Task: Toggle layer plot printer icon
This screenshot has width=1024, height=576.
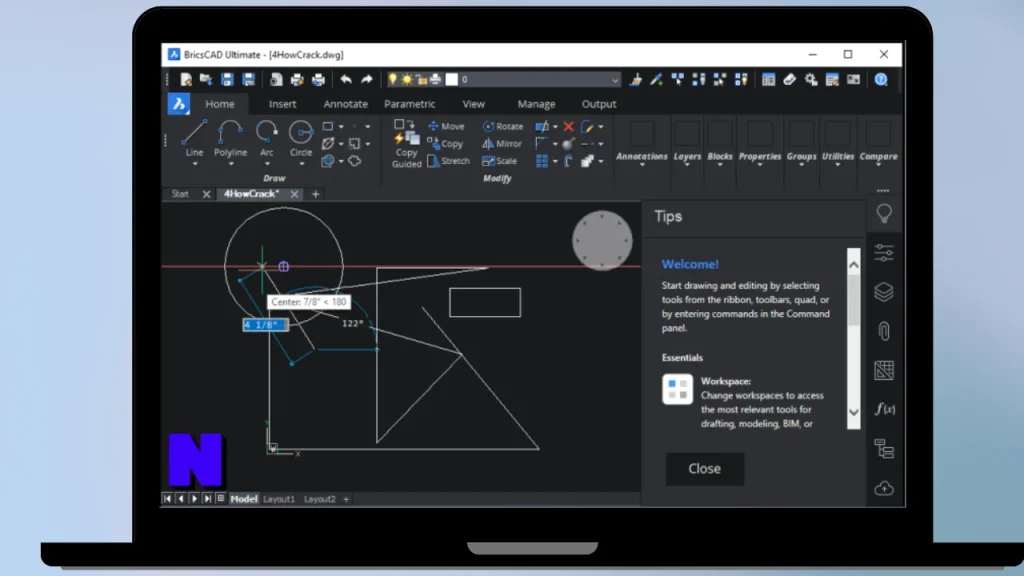Action: (436, 80)
